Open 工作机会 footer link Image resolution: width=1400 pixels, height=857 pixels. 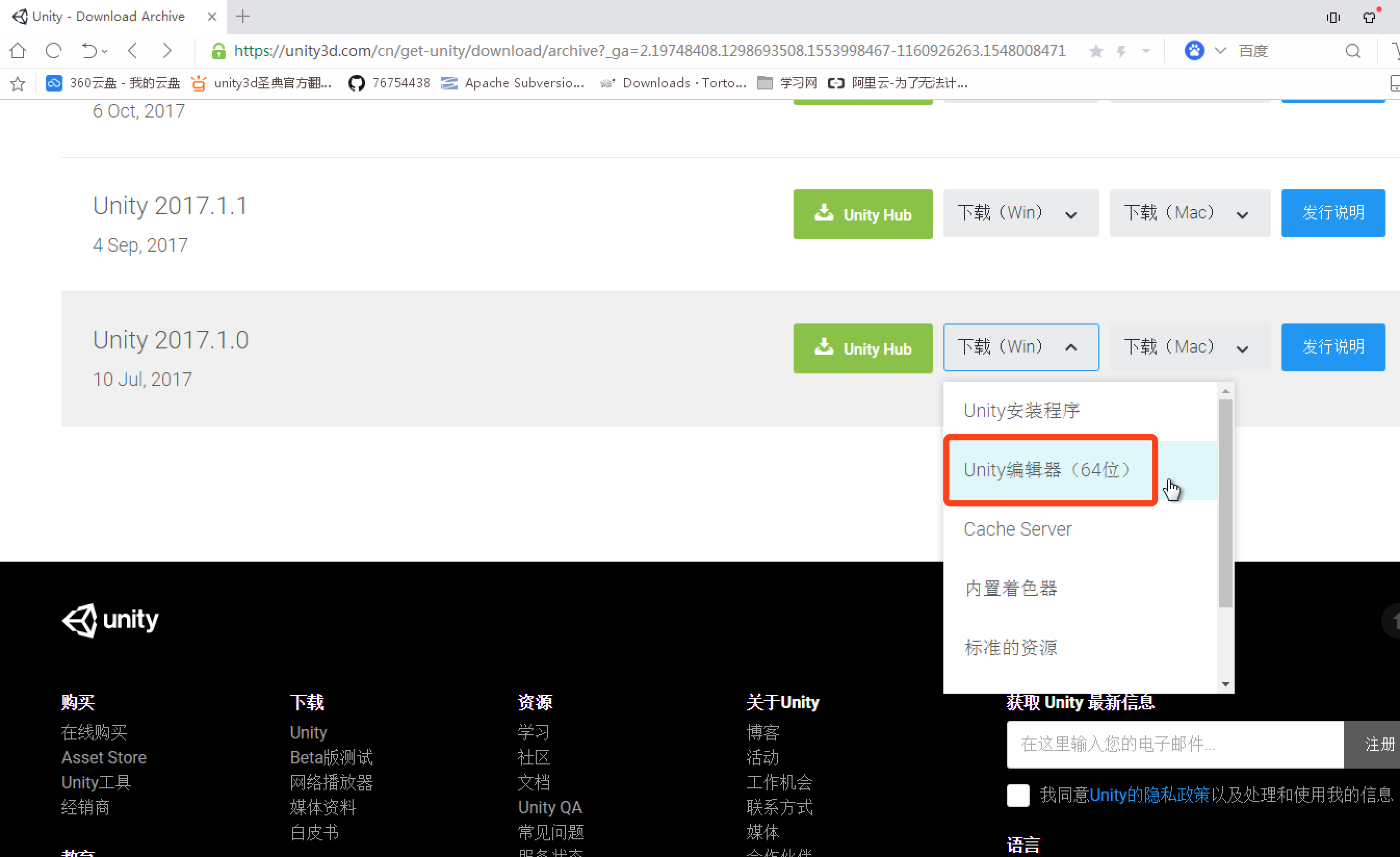(x=780, y=783)
